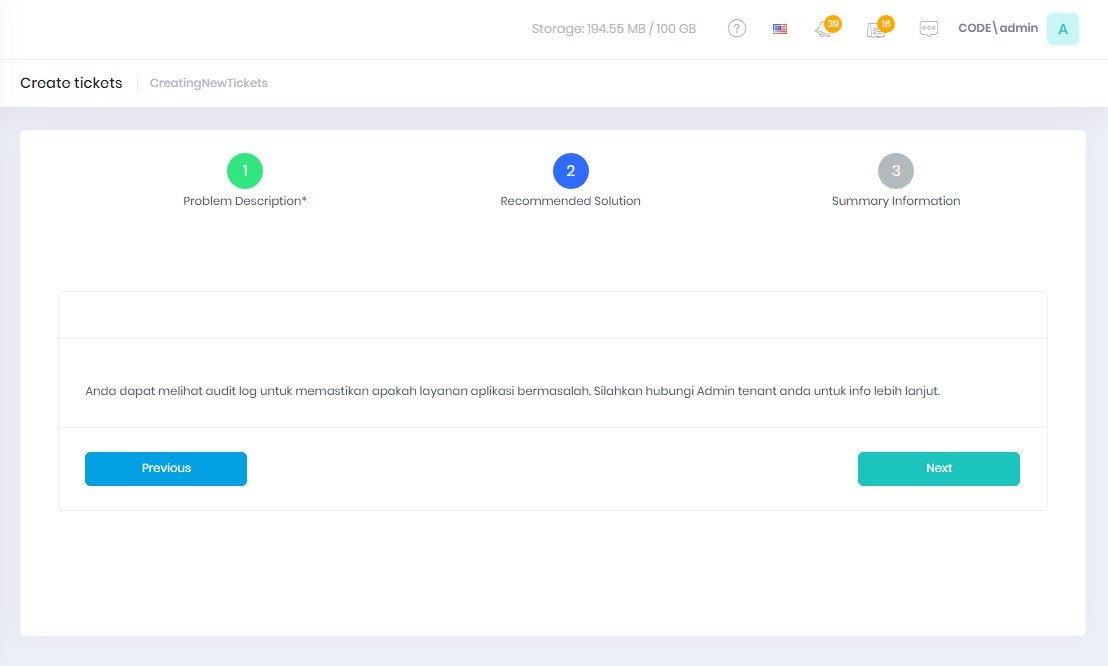1108x666 pixels.
Task: Click the audit log recommendation text
Action: point(512,391)
